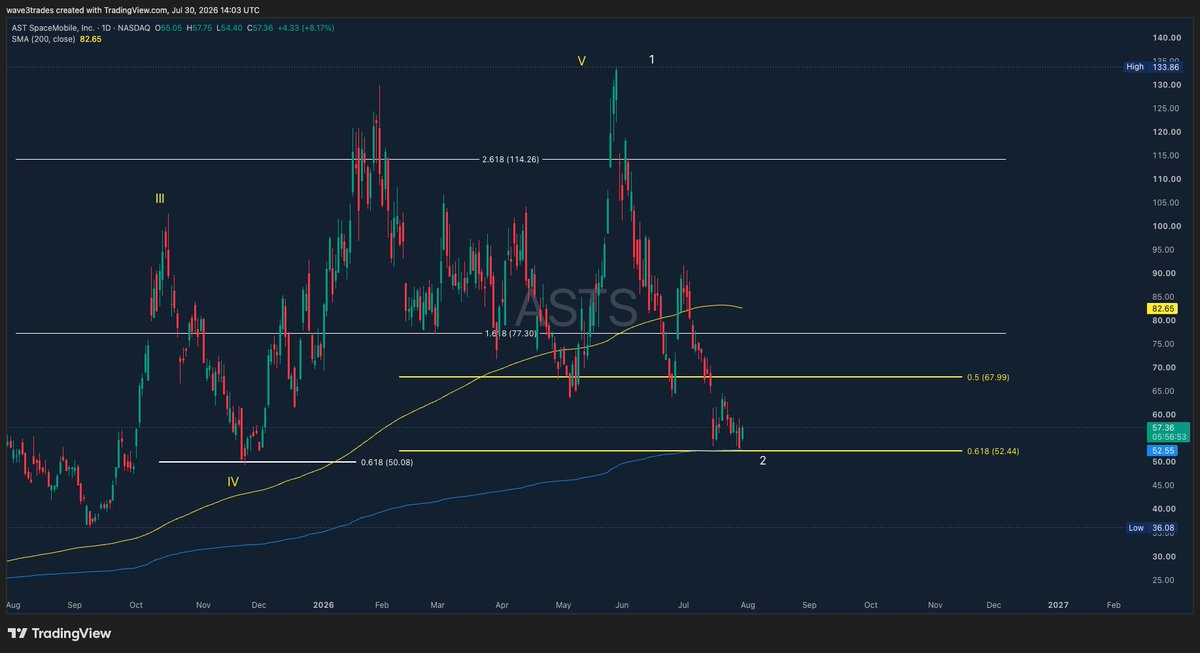
Task: Click the 2.618 (114.26) Fibonacci label
Action: click(510, 159)
